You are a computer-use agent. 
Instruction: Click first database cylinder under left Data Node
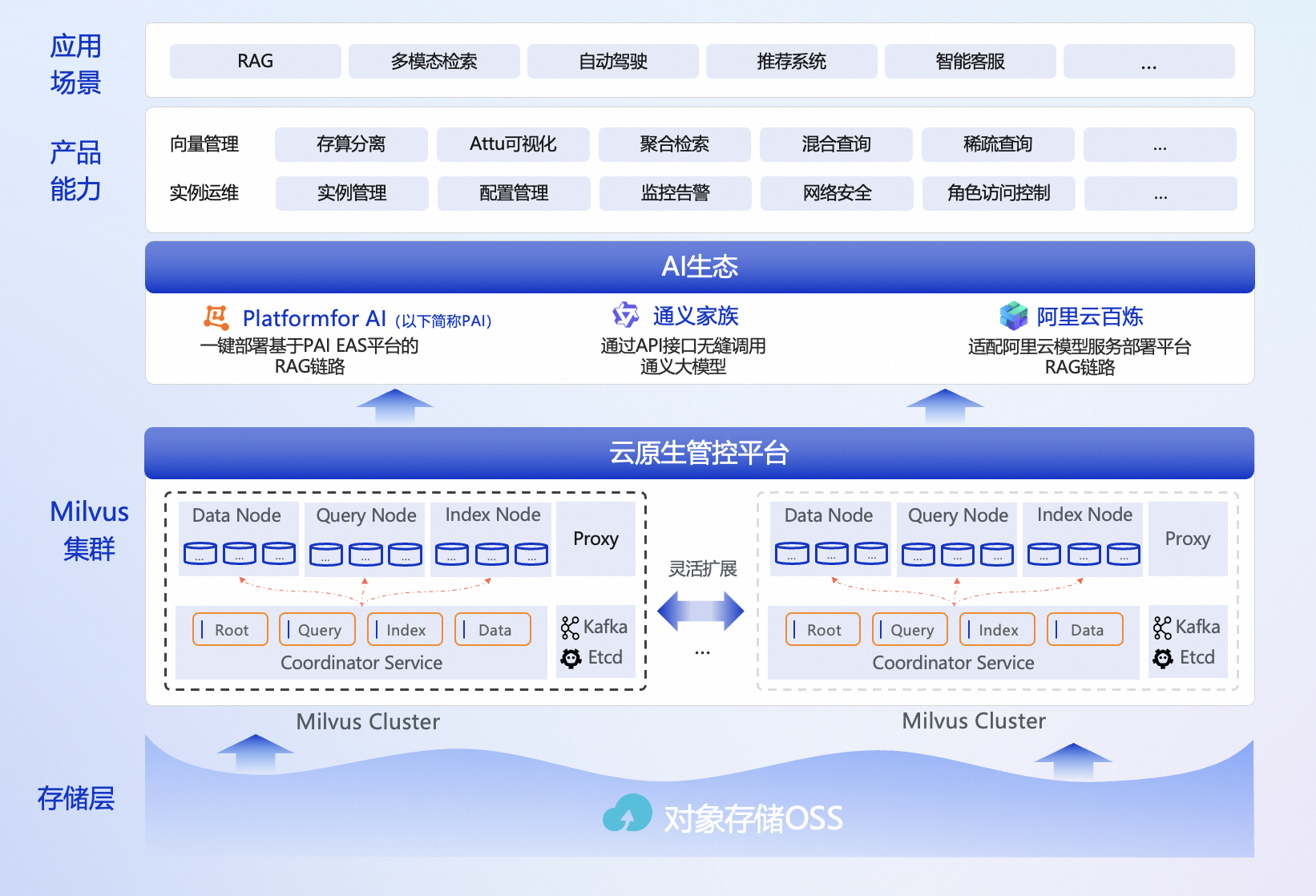pos(200,553)
